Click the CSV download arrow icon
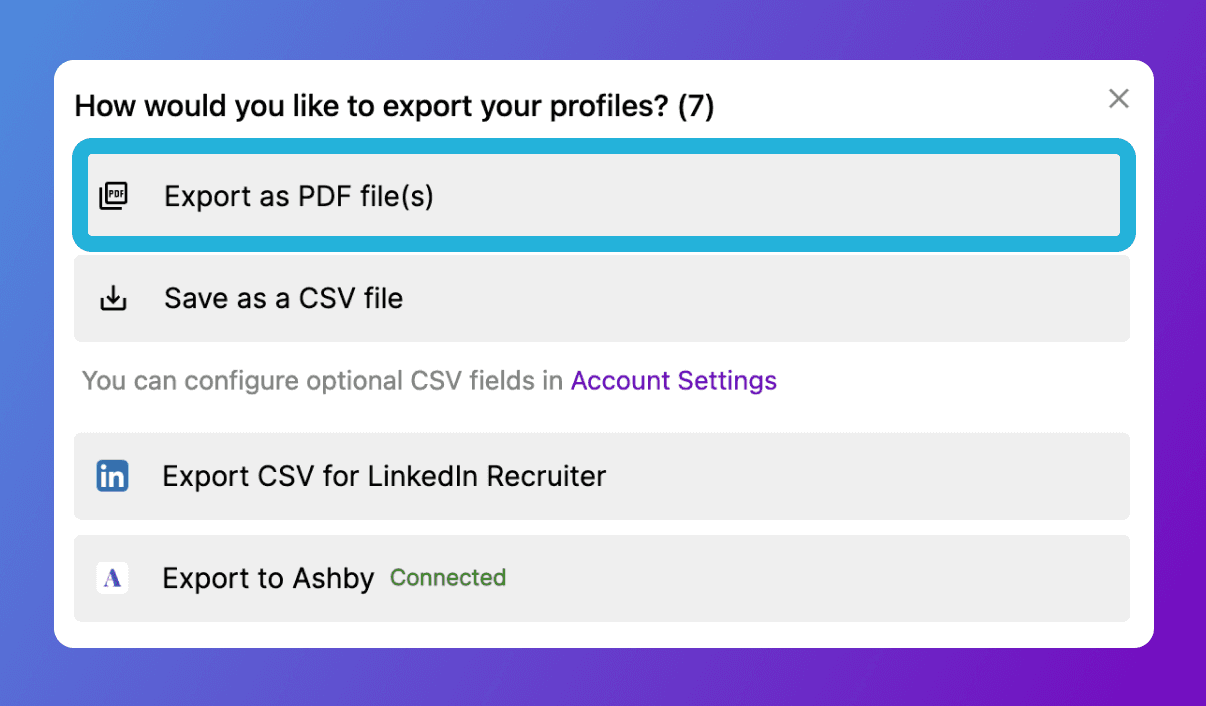Screen dimensions: 1206x706 [114, 298]
